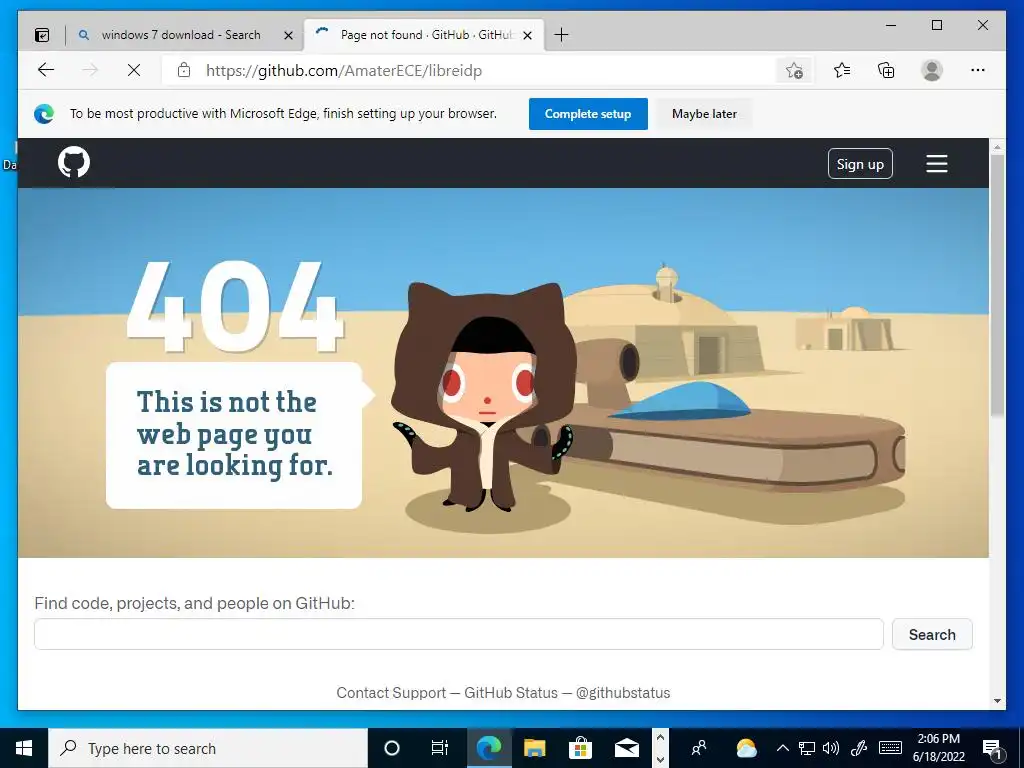The image size is (1024, 768).
Task: Open Microsoft Store from taskbar
Action: point(580,748)
